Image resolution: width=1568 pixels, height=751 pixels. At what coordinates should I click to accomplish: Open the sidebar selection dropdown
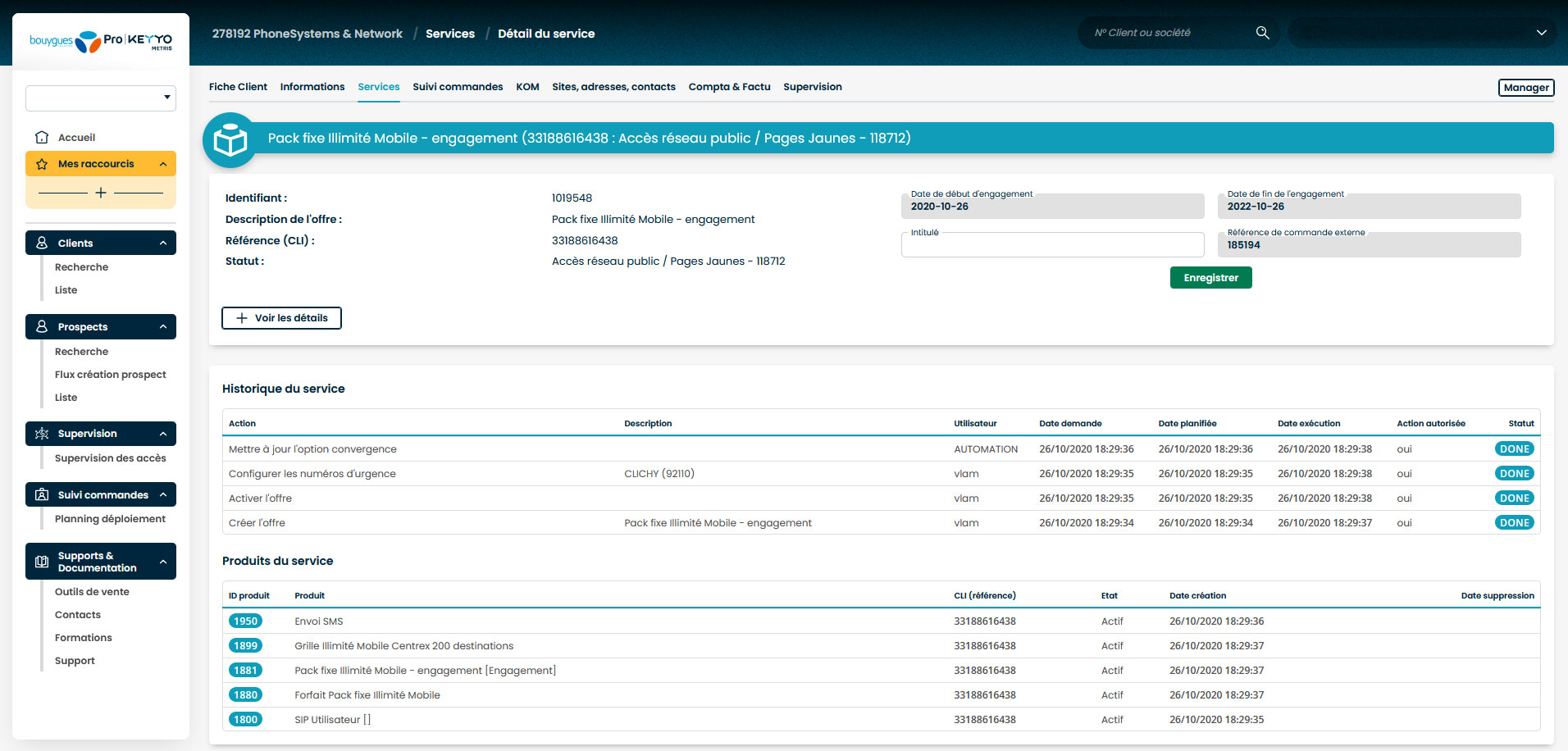point(101,98)
